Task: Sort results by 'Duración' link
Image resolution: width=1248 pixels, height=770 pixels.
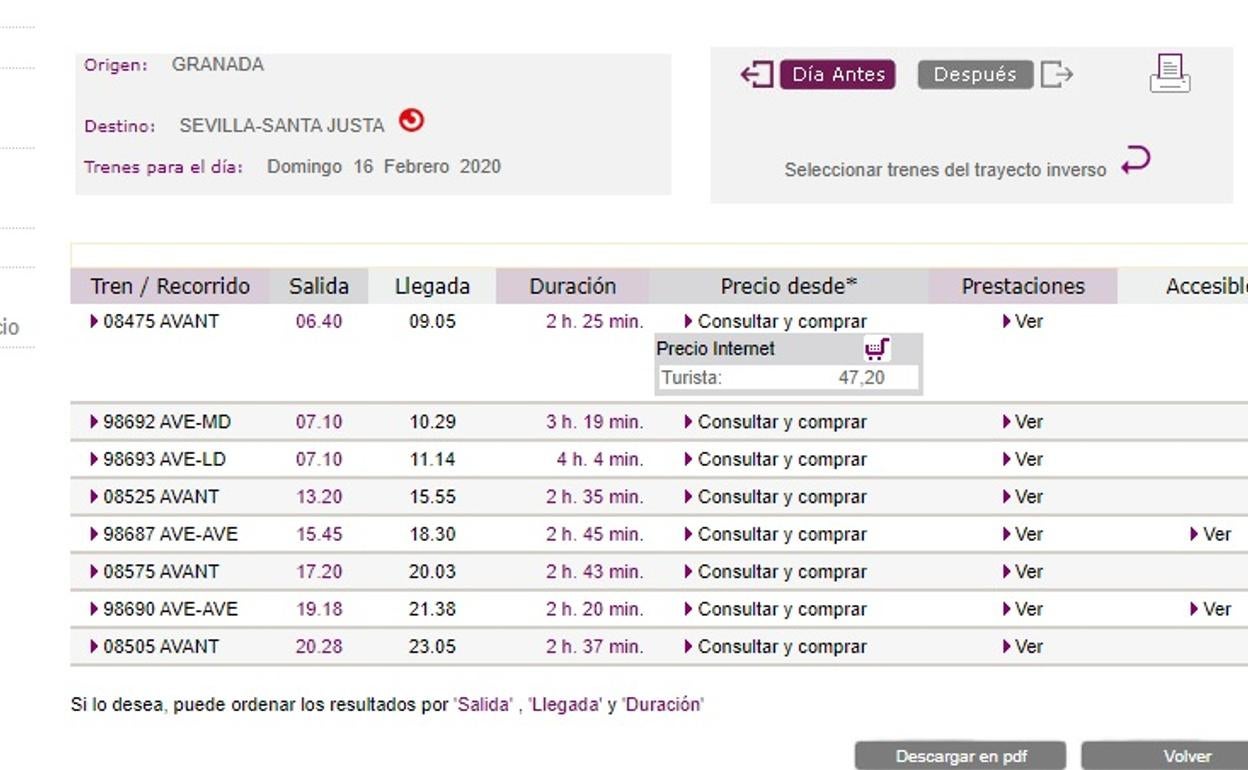Action: click(662, 705)
